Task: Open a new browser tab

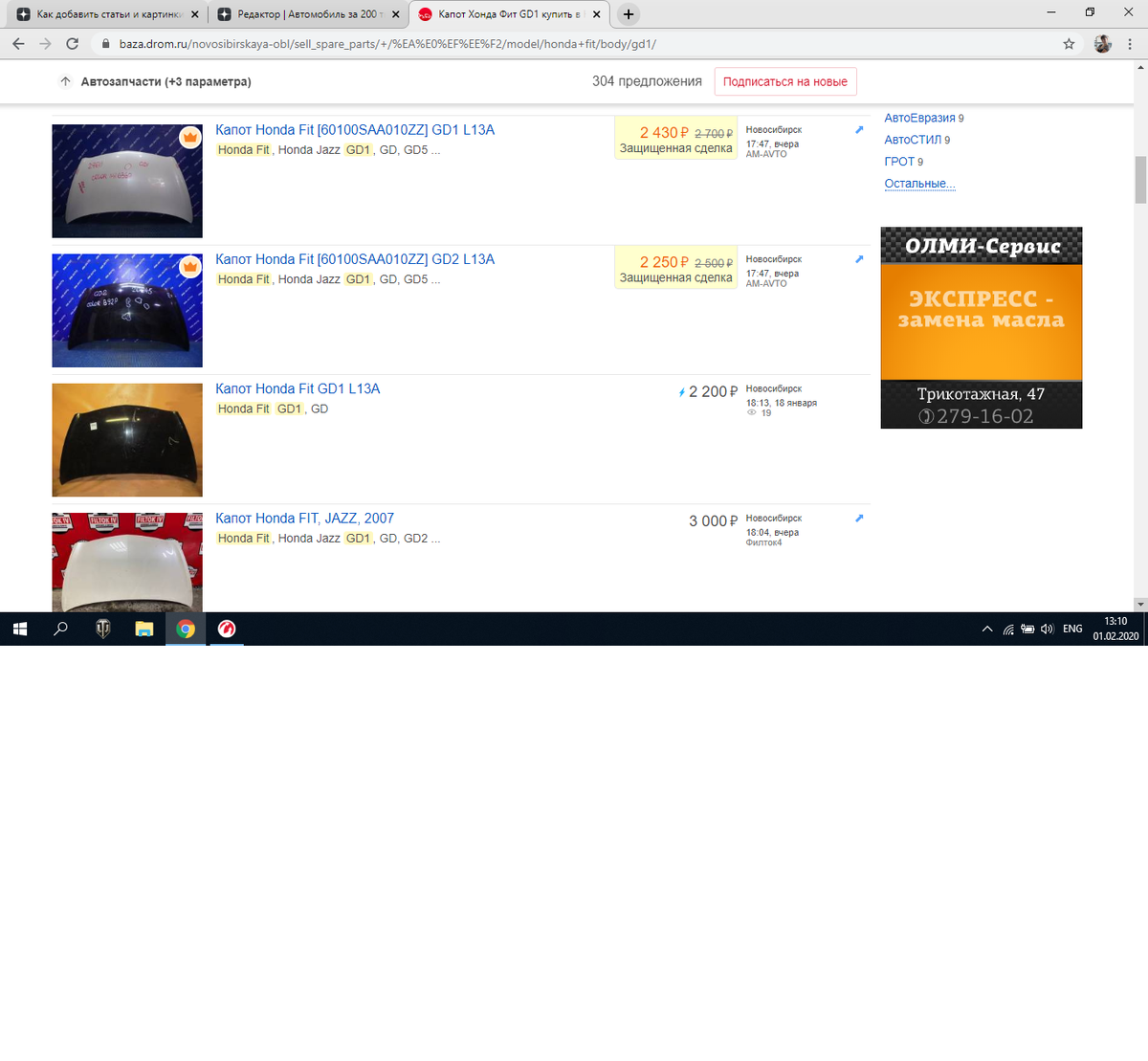Action: point(629,14)
